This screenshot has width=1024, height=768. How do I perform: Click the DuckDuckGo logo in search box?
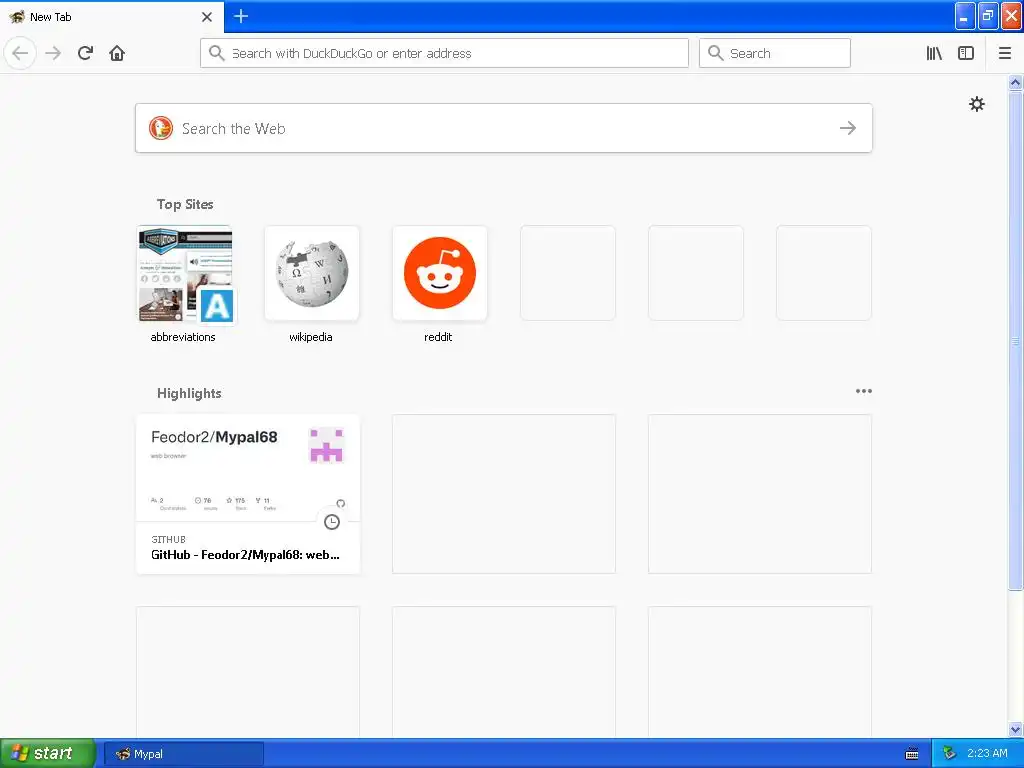tap(161, 128)
